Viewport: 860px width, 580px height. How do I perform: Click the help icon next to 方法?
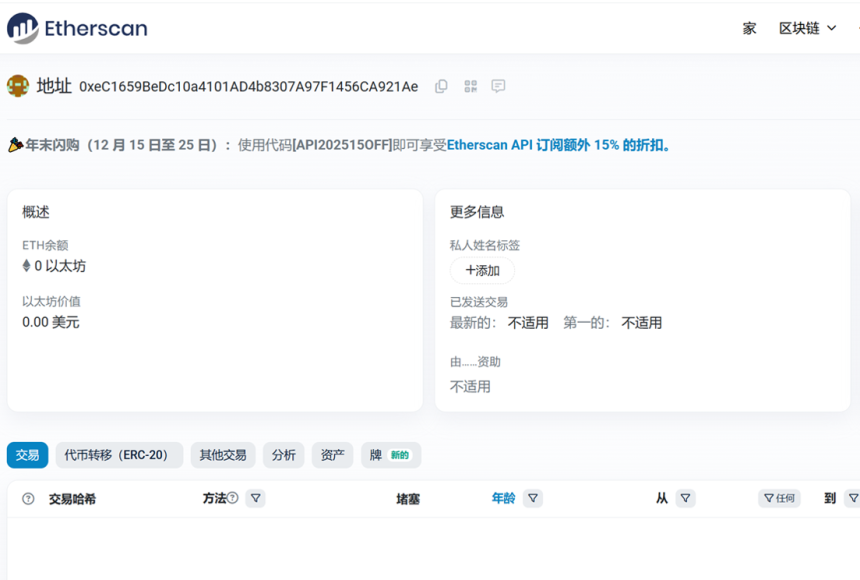coord(233,497)
